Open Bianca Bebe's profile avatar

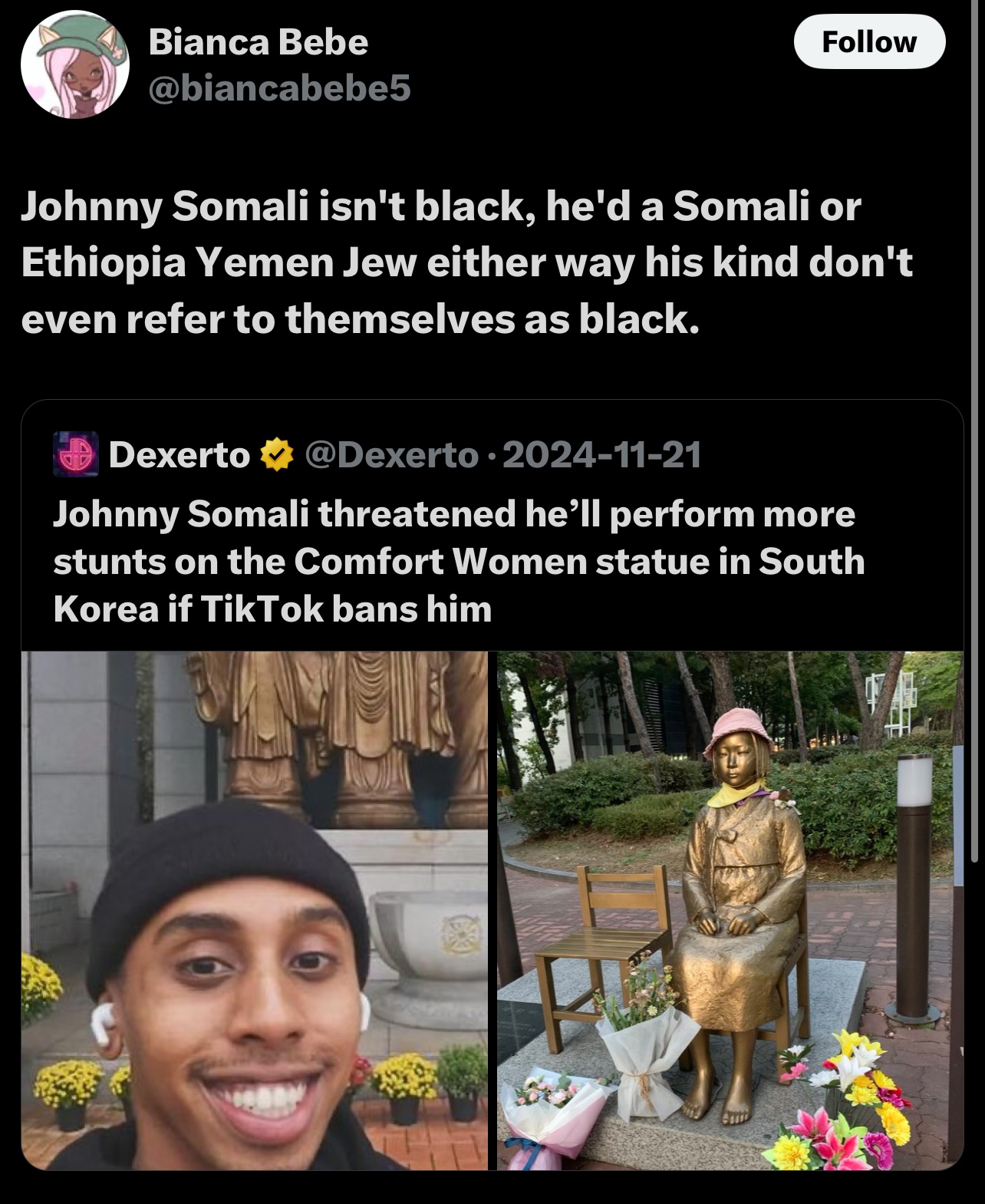point(74,64)
